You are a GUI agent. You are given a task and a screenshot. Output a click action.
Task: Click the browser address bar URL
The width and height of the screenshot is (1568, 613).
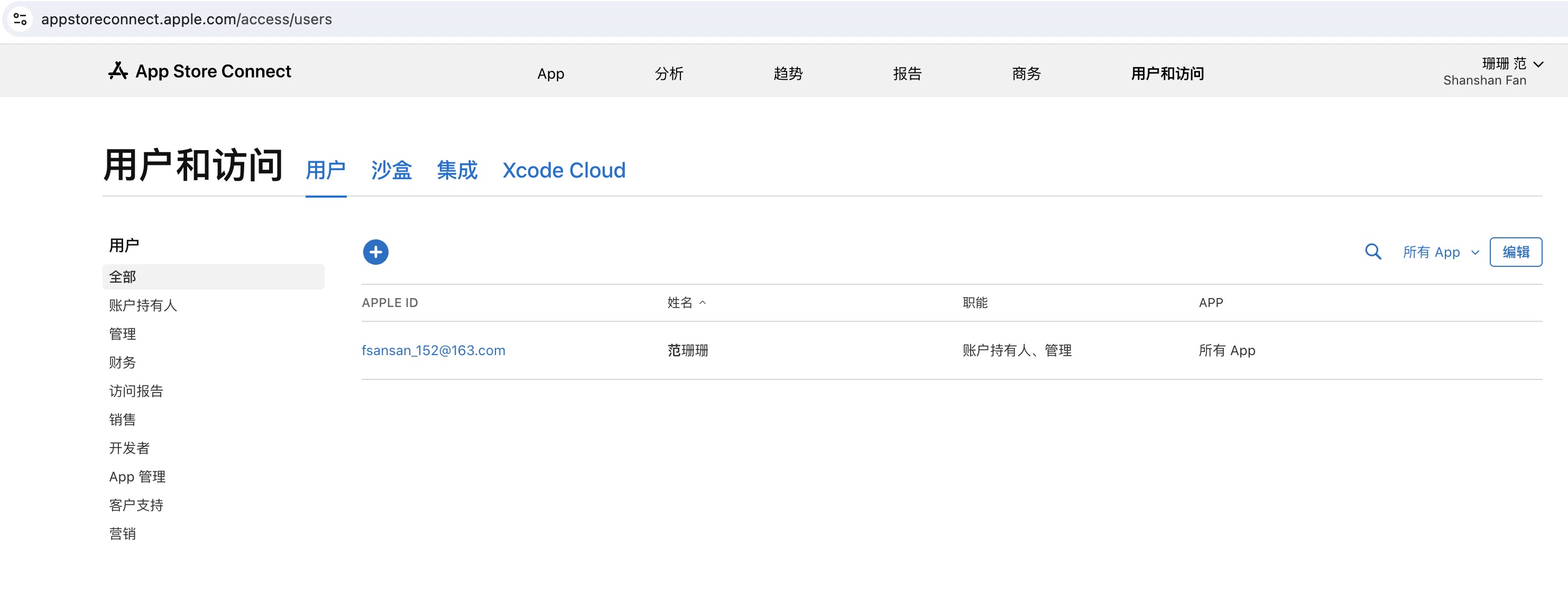click(x=186, y=19)
